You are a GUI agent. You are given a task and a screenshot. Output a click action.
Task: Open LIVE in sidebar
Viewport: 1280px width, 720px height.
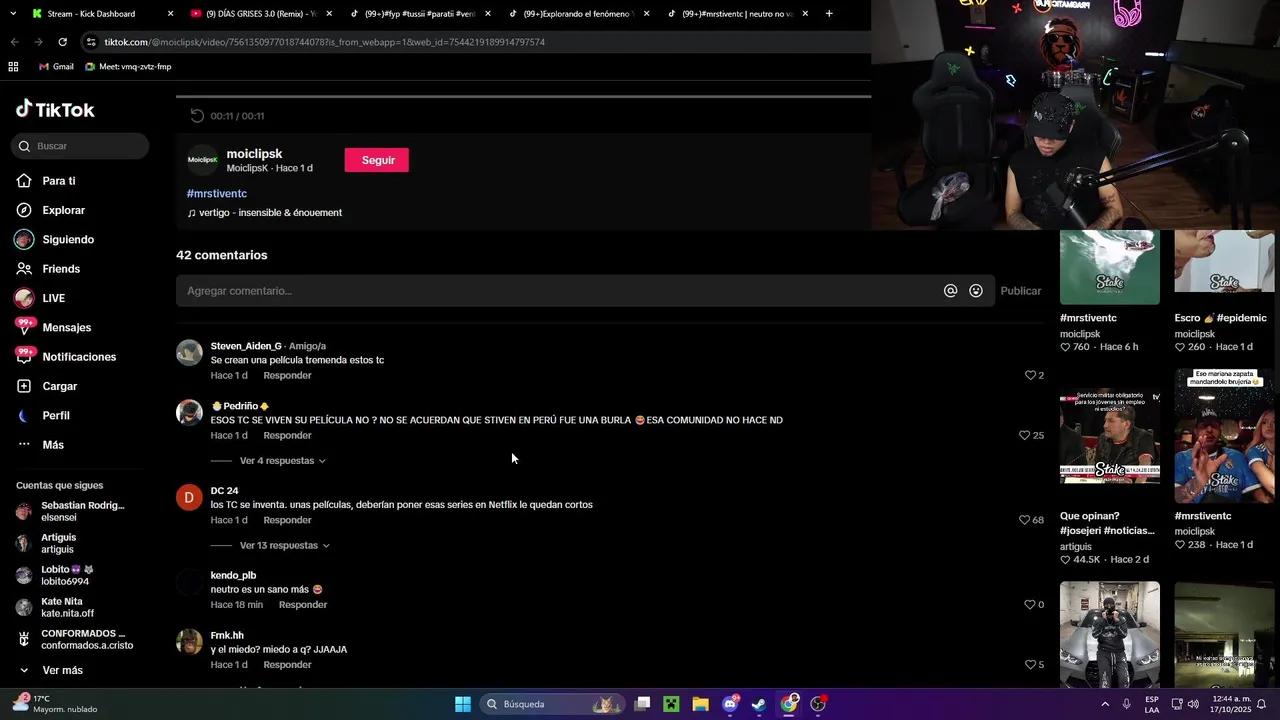click(x=53, y=298)
